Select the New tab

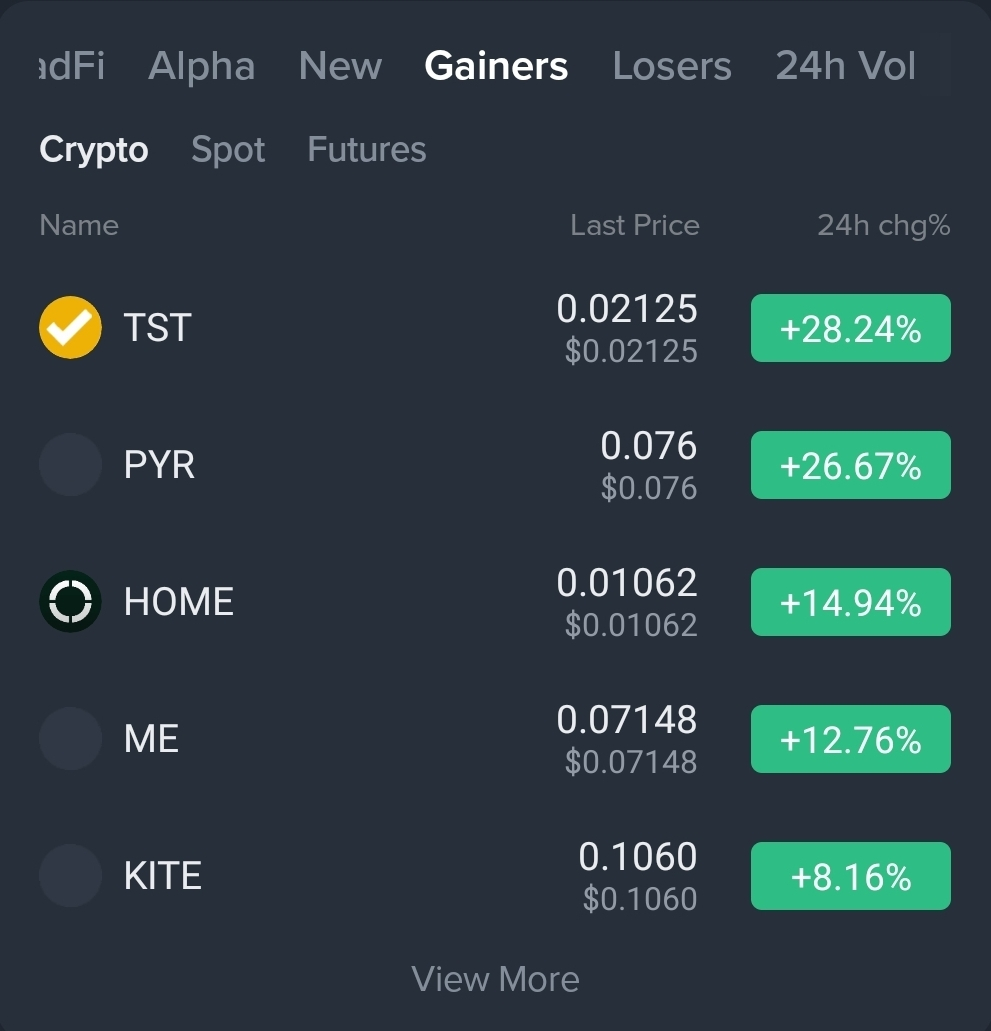(340, 66)
